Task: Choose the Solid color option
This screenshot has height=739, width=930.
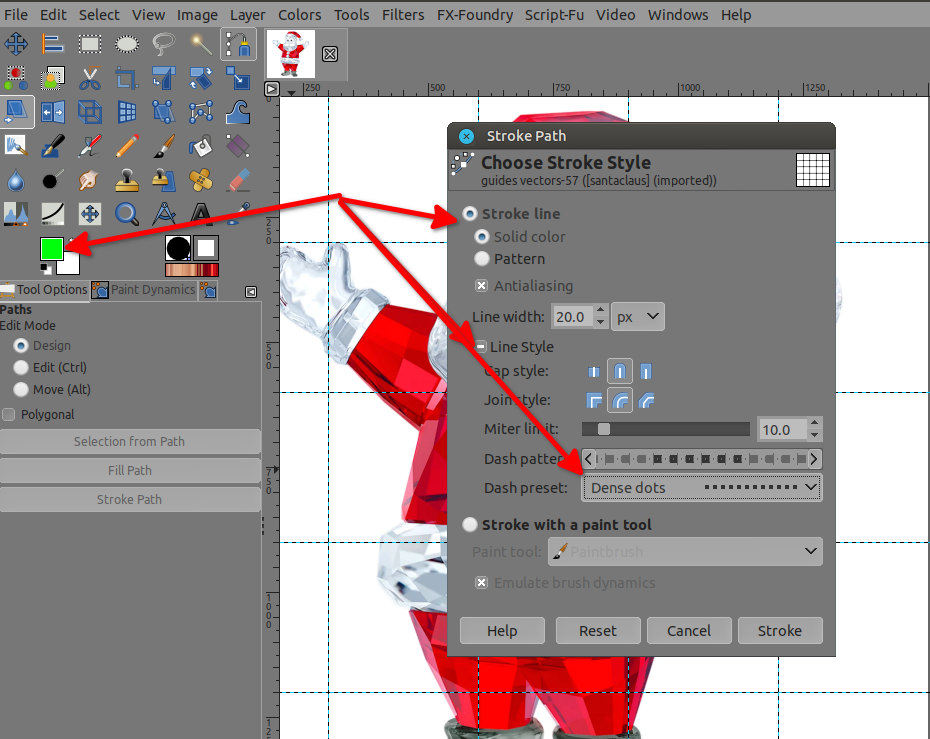Action: [x=482, y=237]
